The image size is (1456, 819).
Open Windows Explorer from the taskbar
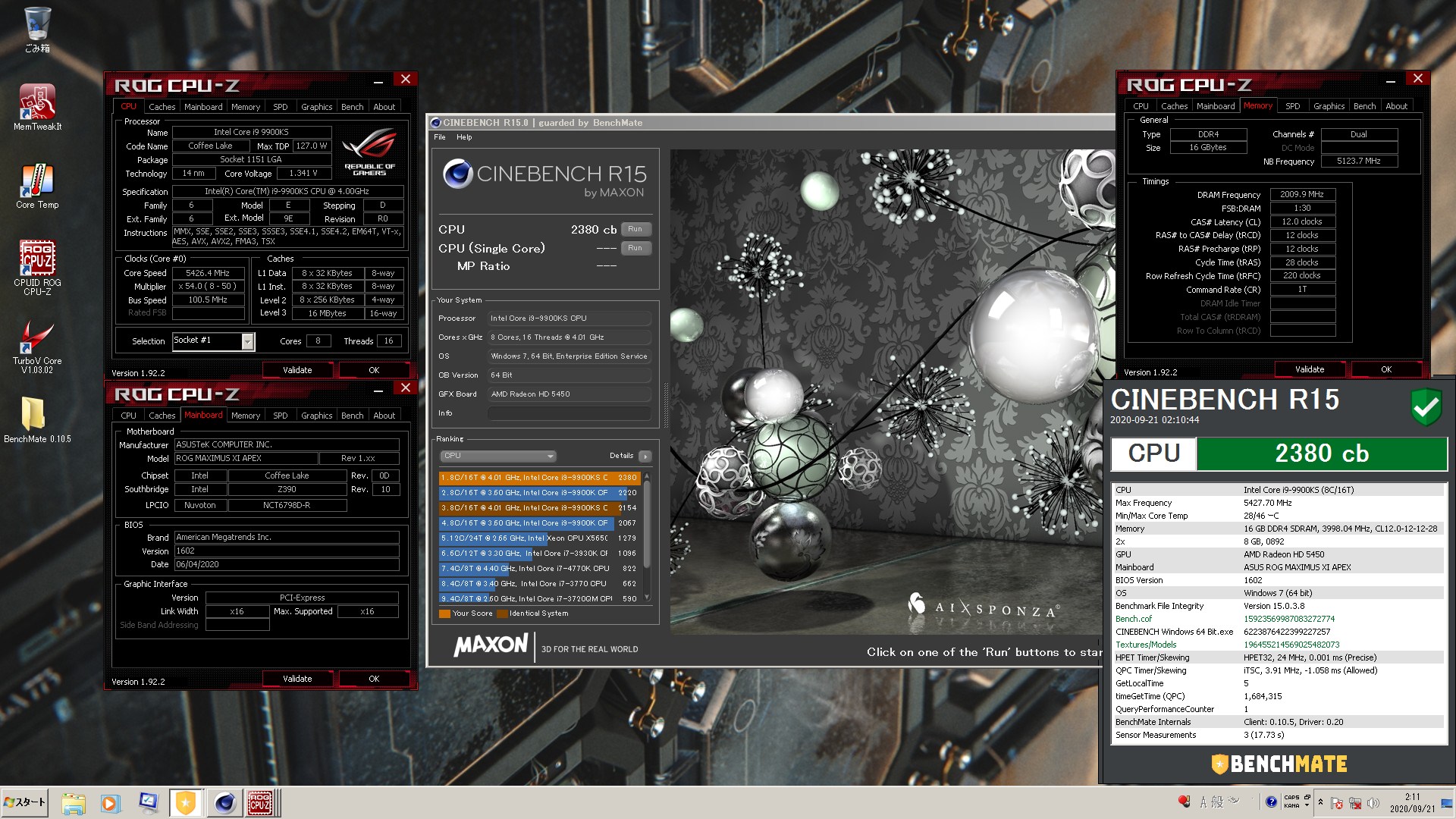click(74, 803)
